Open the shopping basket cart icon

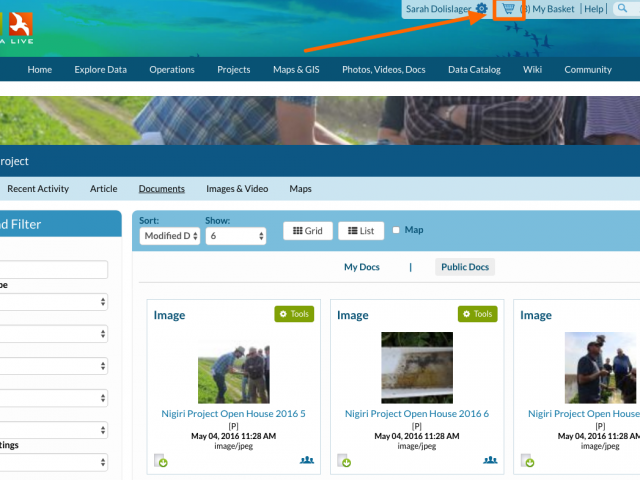(508, 9)
